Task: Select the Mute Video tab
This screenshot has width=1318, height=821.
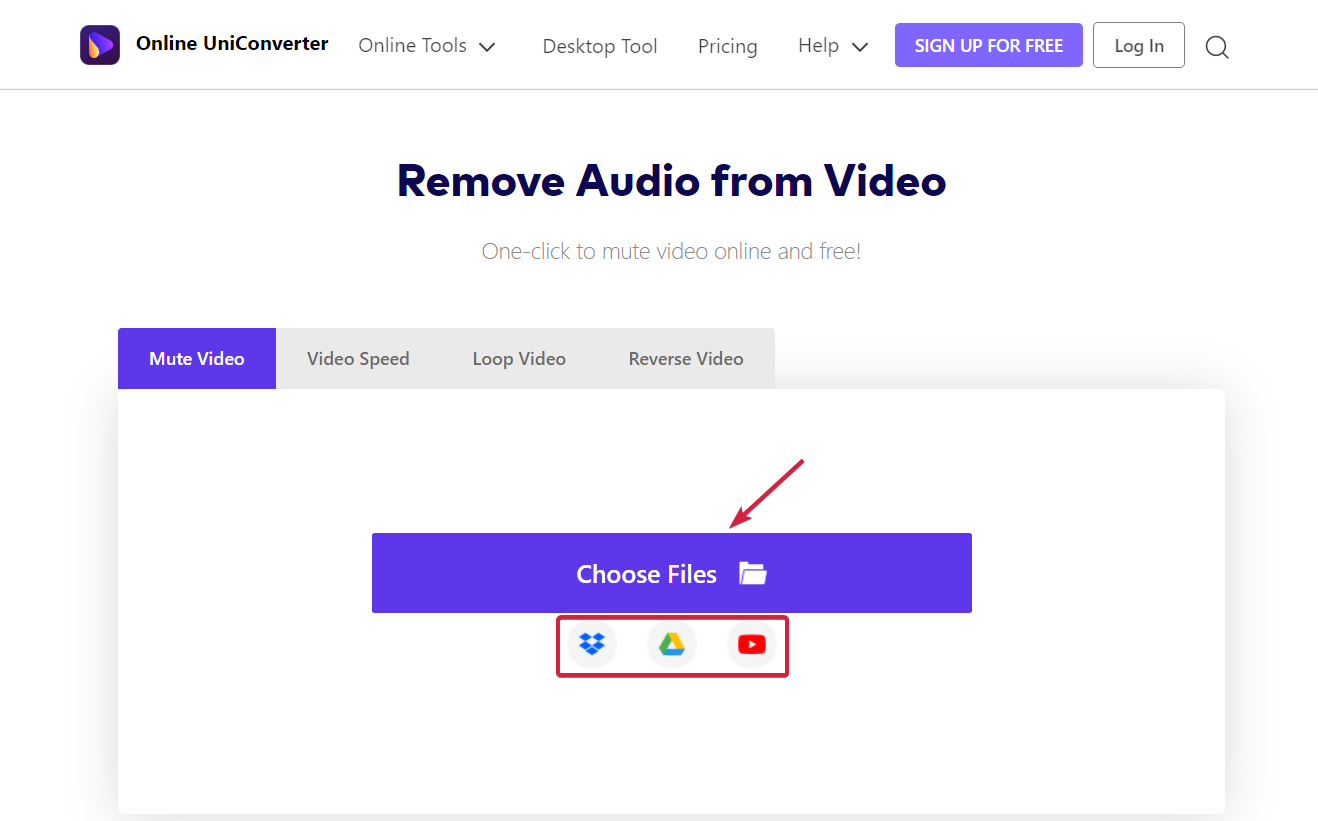Action: pyautogui.click(x=197, y=359)
